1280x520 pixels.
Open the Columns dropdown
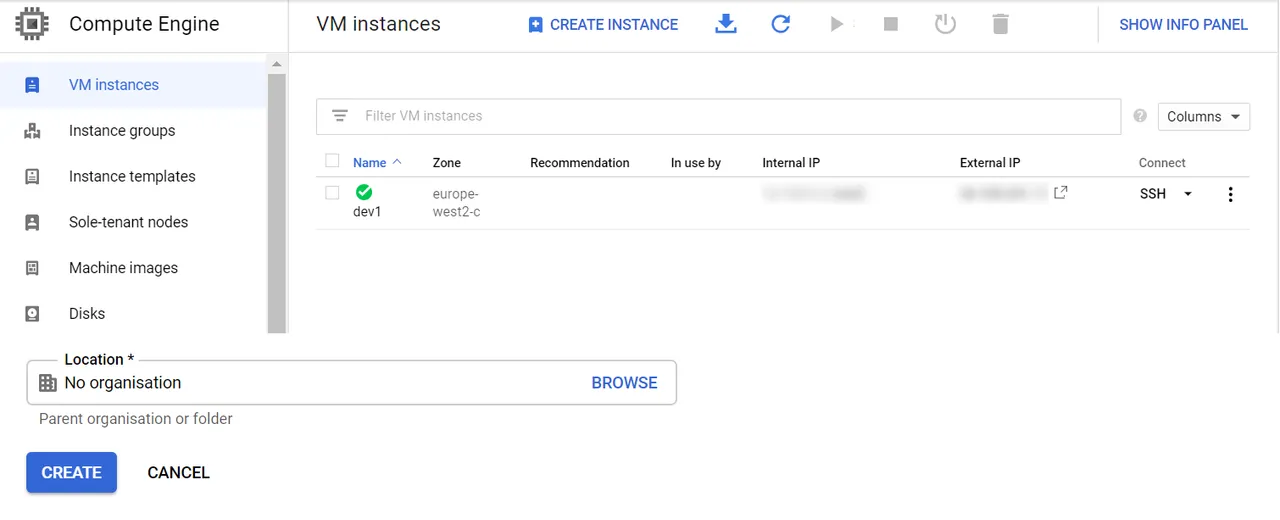[x=1204, y=116]
